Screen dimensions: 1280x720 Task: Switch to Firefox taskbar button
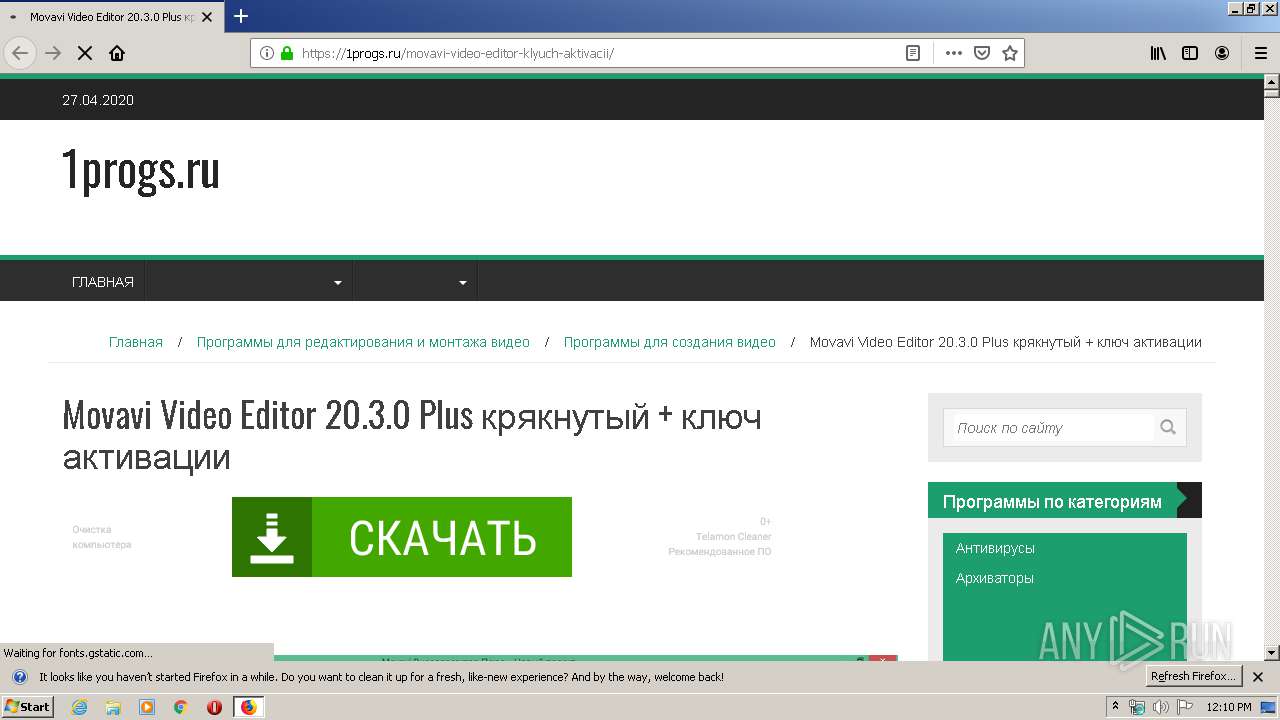click(248, 707)
